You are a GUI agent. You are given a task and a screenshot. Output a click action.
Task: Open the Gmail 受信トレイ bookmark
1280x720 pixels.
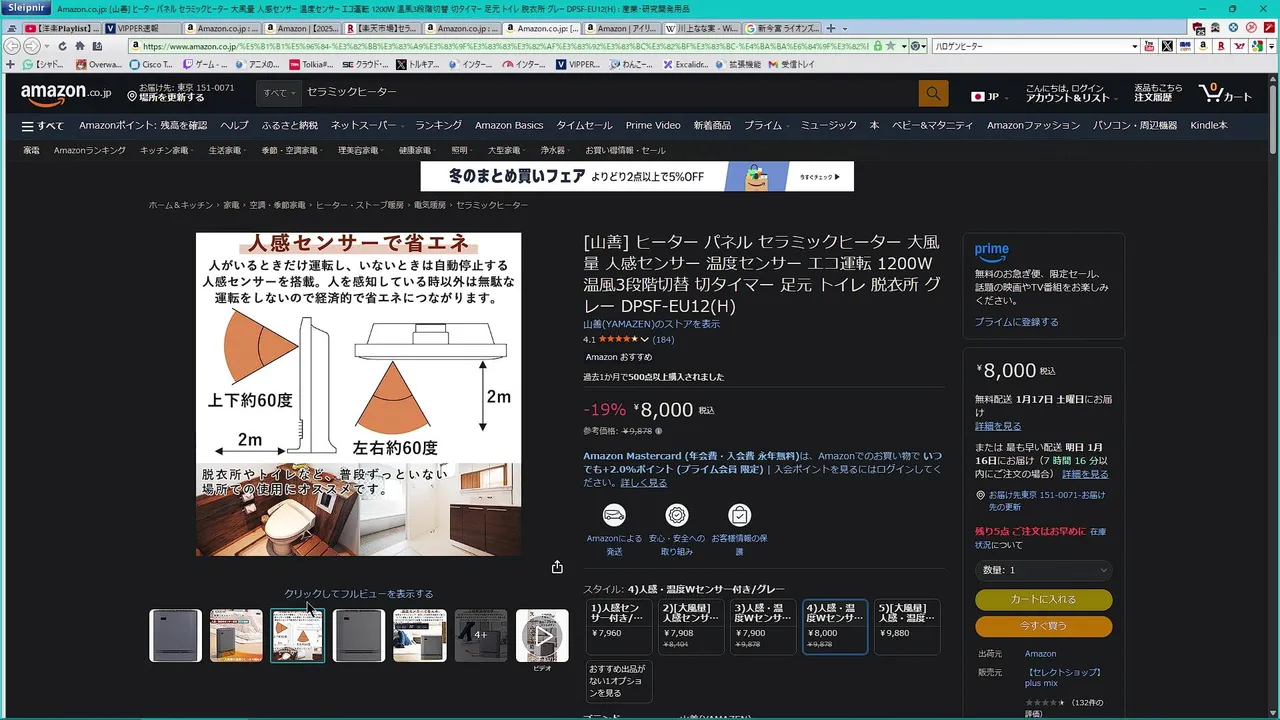tap(790, 64)
